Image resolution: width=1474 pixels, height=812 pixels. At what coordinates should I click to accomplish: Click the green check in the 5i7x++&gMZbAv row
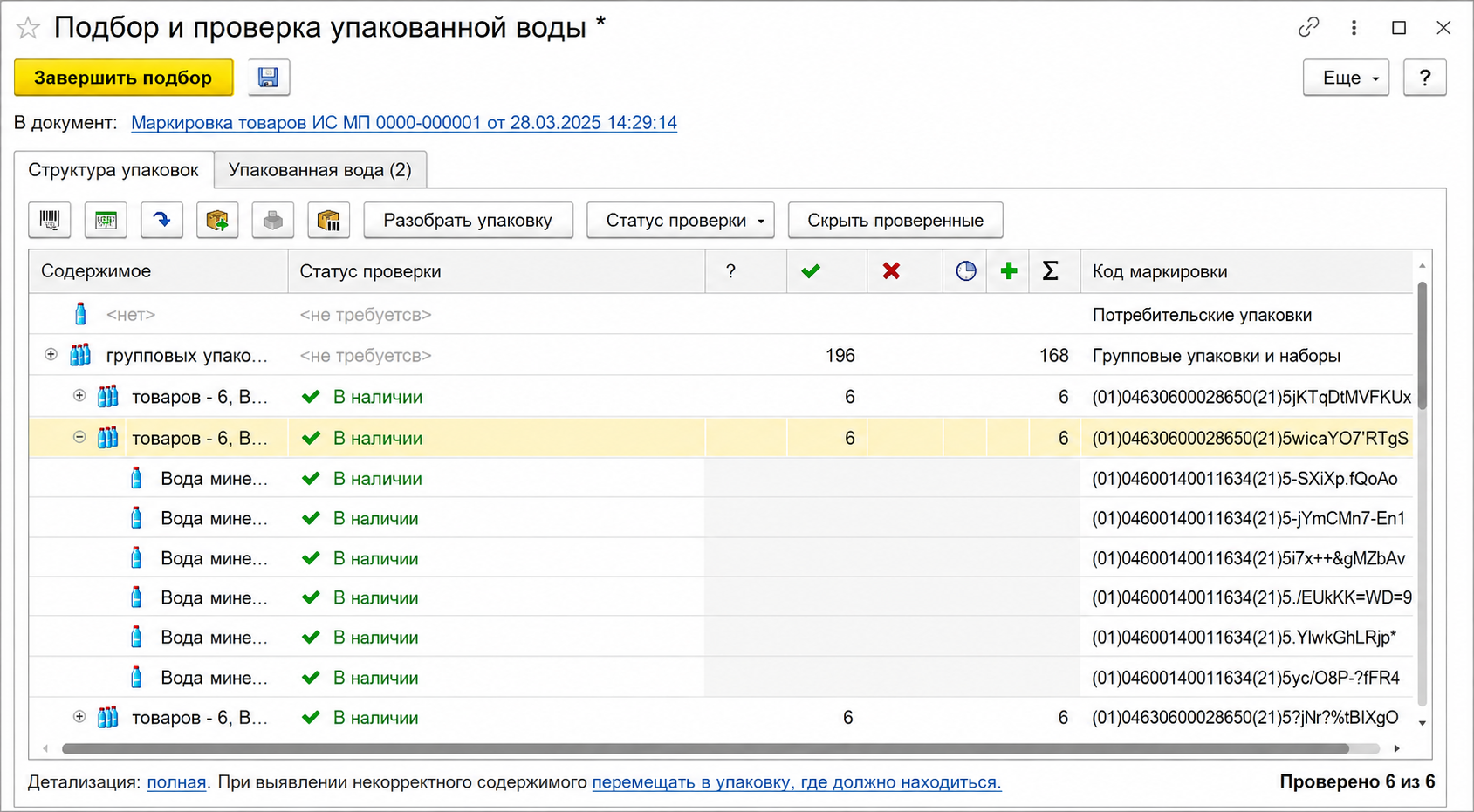pos(311,558)
